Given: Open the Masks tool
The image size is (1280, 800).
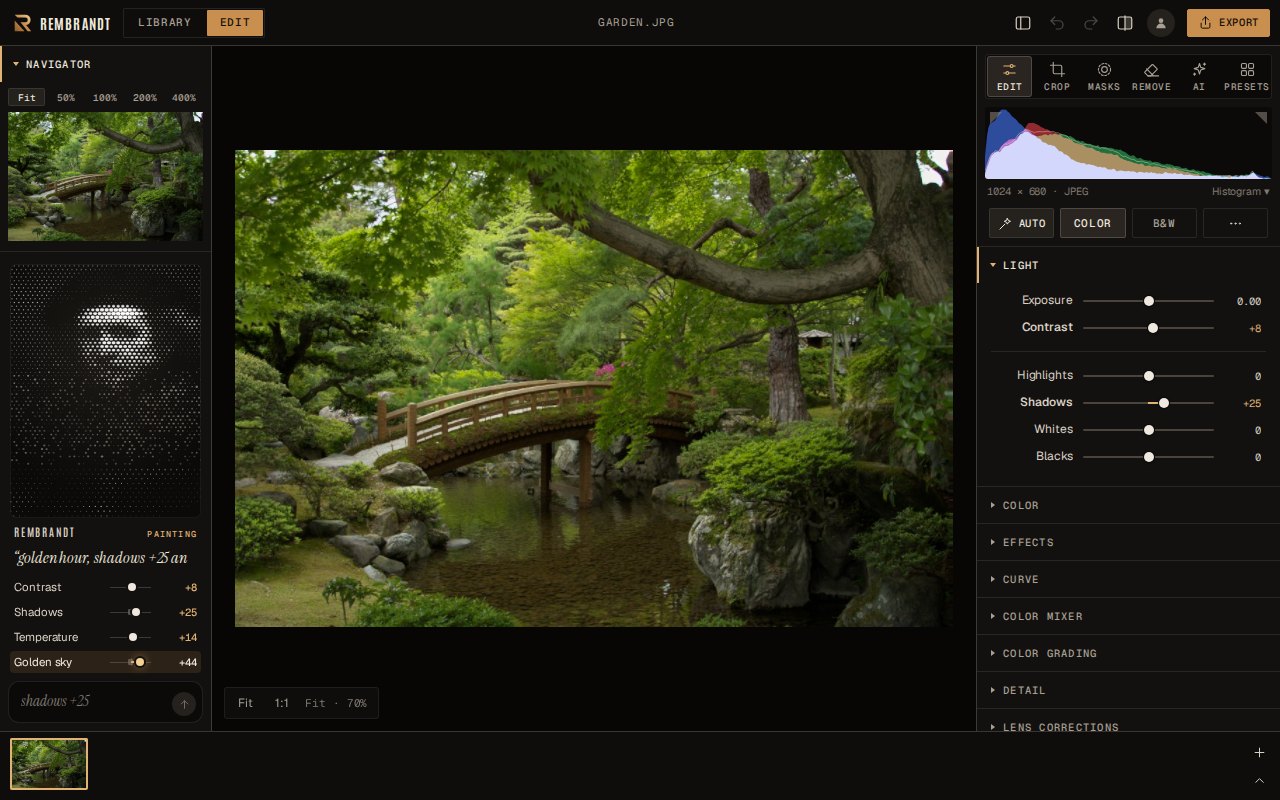Looking at the screenshot, I should 1104,76.
